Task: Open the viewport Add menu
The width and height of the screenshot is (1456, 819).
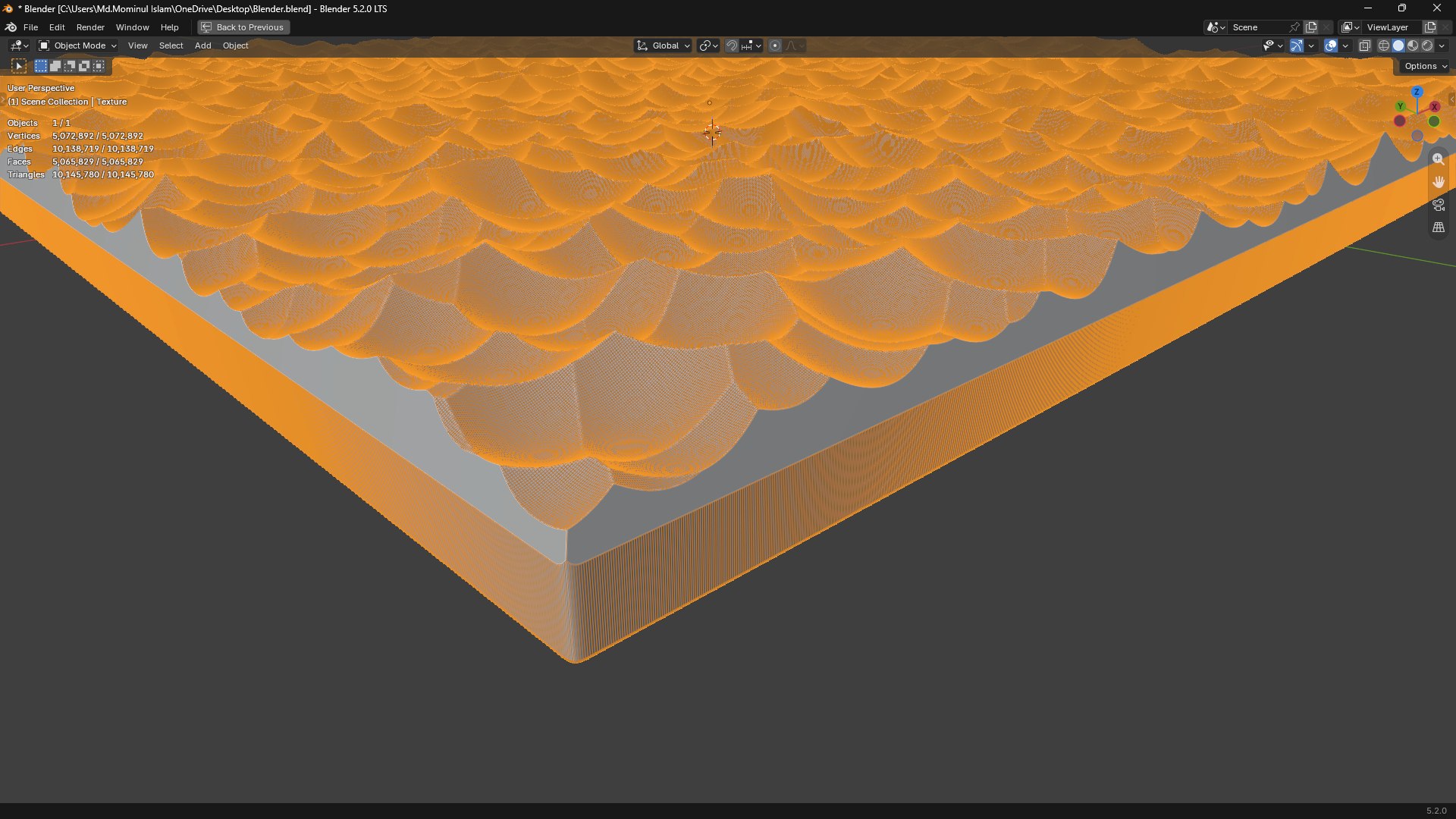Action: [x=202, y=45]
